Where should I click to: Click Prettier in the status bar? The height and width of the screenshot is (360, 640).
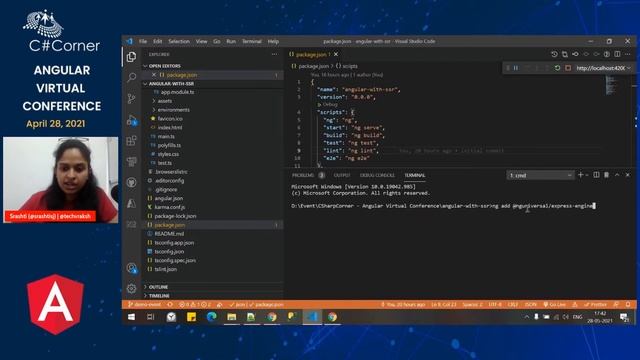(x=595, y=304)
